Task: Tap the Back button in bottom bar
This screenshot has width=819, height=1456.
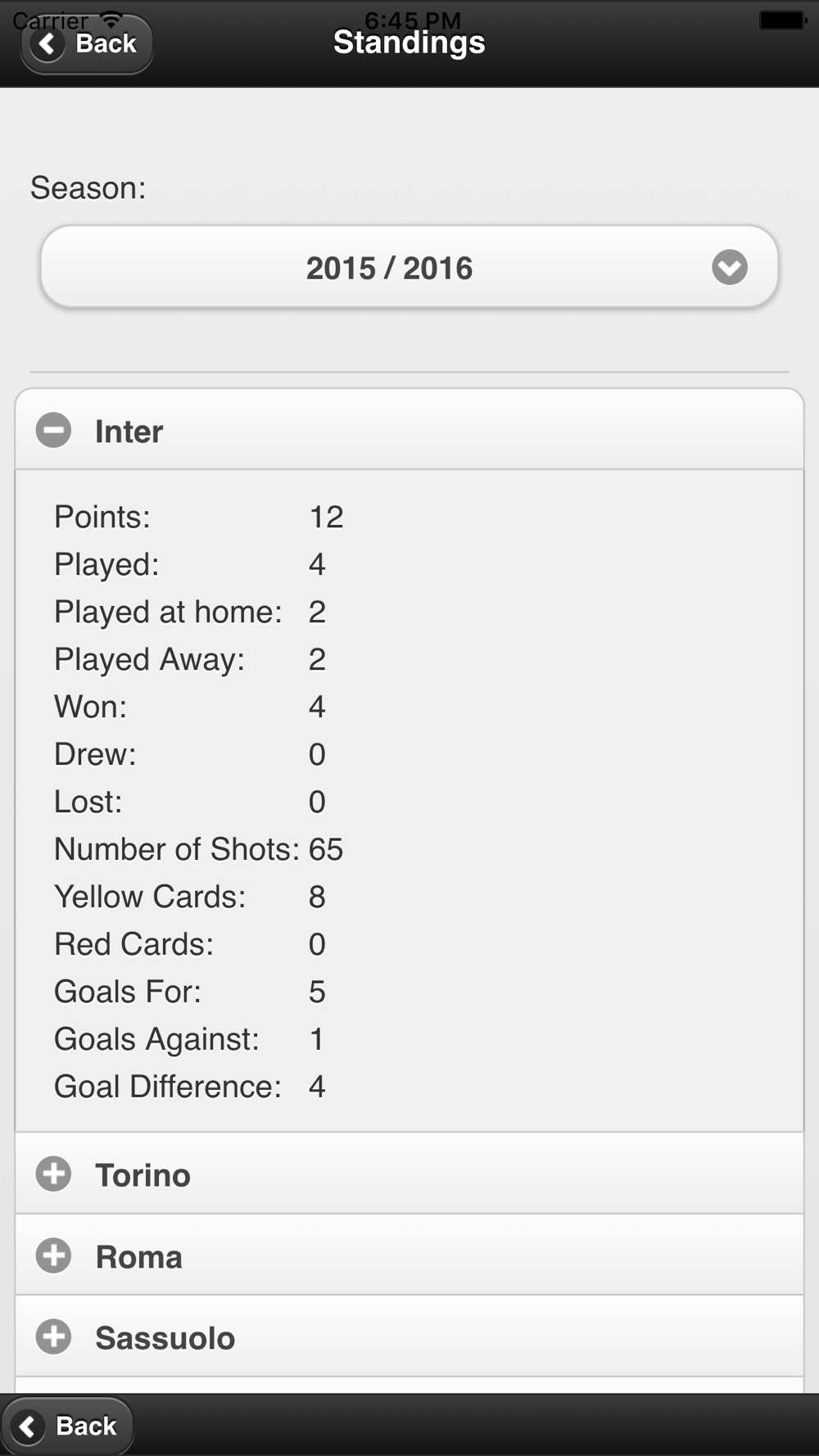Action: pos(67,1427)
